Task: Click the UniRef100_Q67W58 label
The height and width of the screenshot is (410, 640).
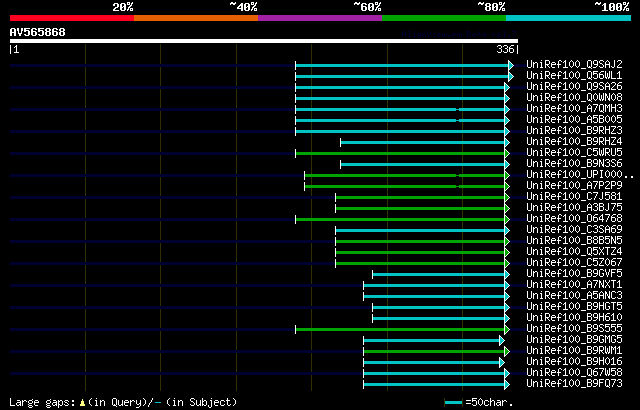Action: tap(574, 373)
